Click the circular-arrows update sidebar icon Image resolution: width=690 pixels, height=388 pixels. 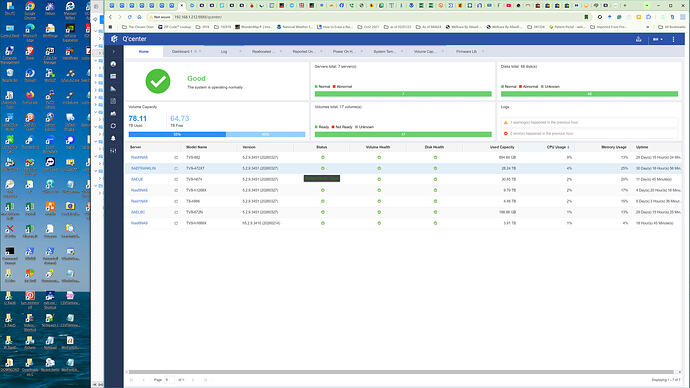114,126
